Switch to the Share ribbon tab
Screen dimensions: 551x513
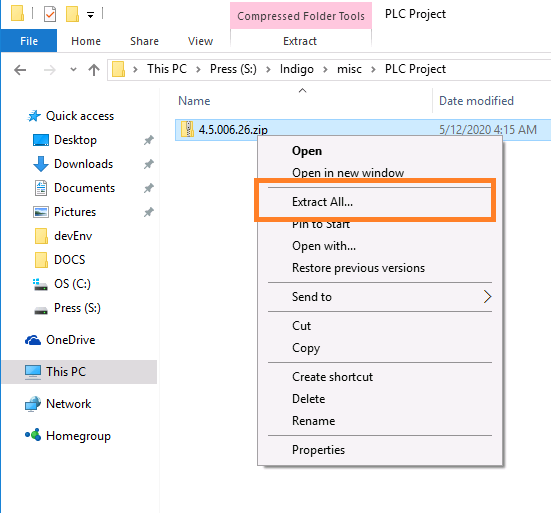144,41
